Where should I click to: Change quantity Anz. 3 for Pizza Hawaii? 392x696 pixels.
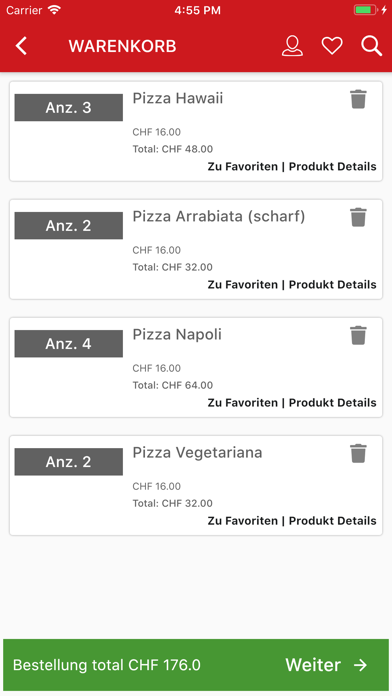pyautogui.click(x=68, y=107)
